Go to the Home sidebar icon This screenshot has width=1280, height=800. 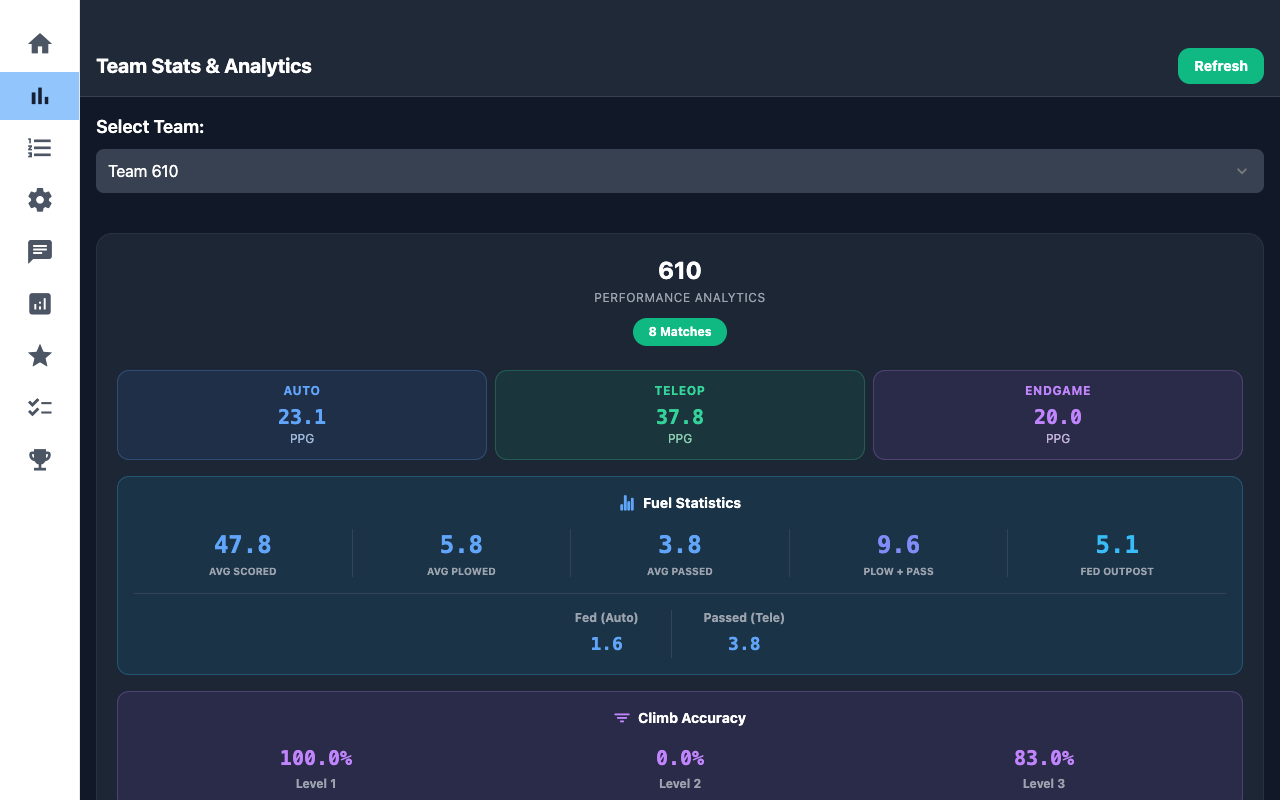click(x=40, y=44)
